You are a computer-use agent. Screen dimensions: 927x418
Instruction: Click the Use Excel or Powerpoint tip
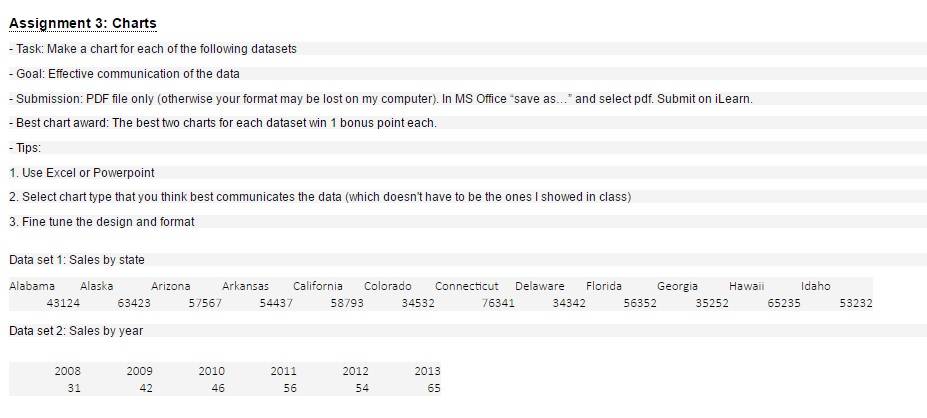coord(82,173)
